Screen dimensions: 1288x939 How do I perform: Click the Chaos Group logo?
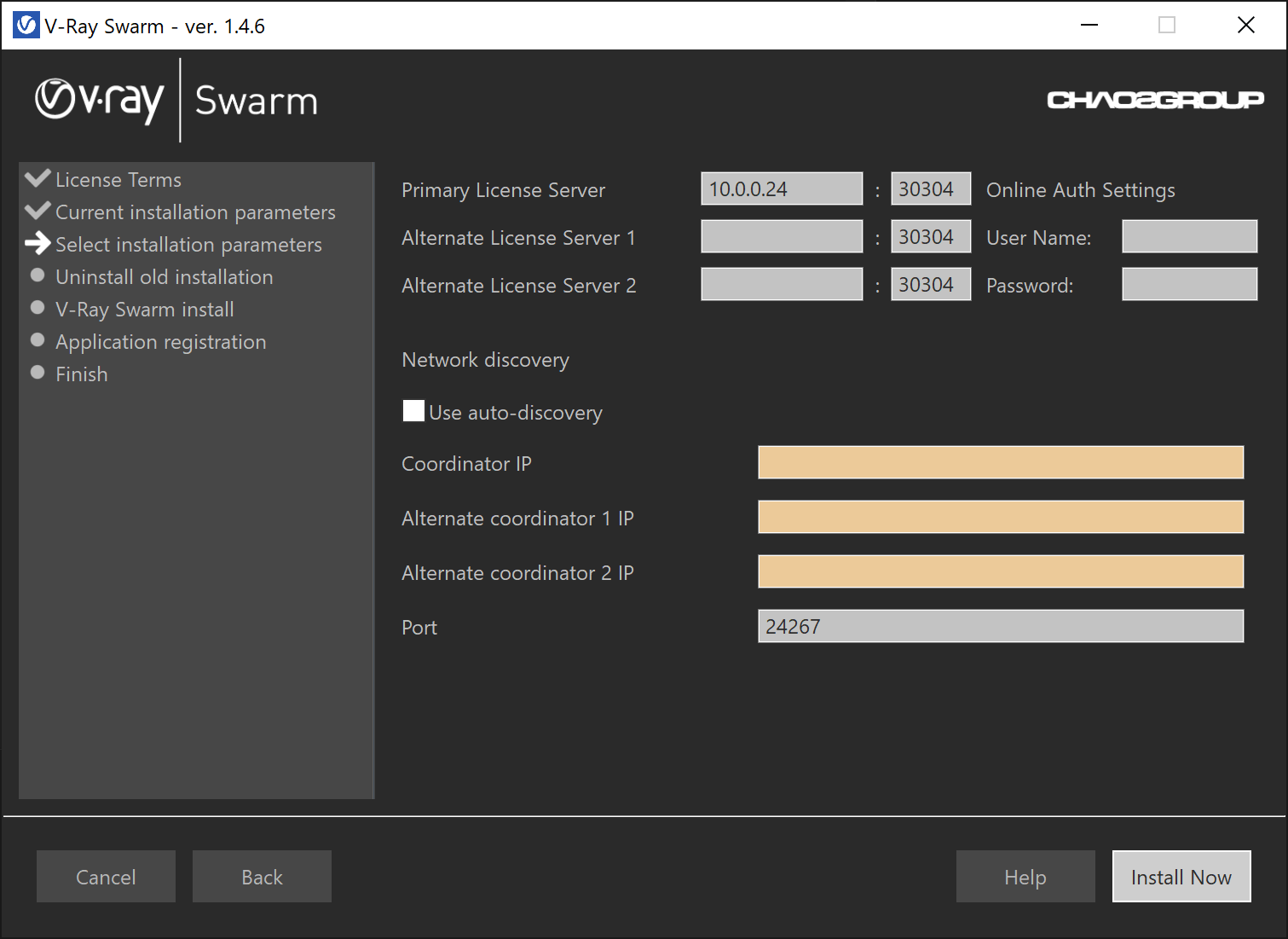click(x=1155, y=101)
